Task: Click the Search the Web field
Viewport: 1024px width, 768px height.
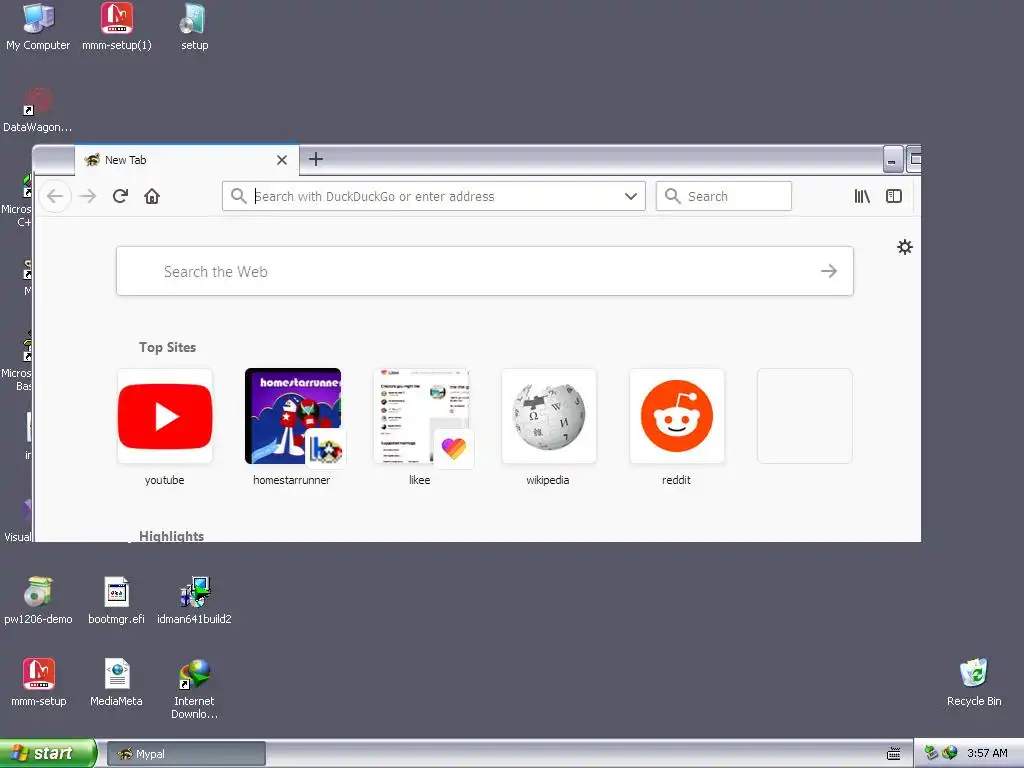Action: pyautogui.click(x=485, y=271)
